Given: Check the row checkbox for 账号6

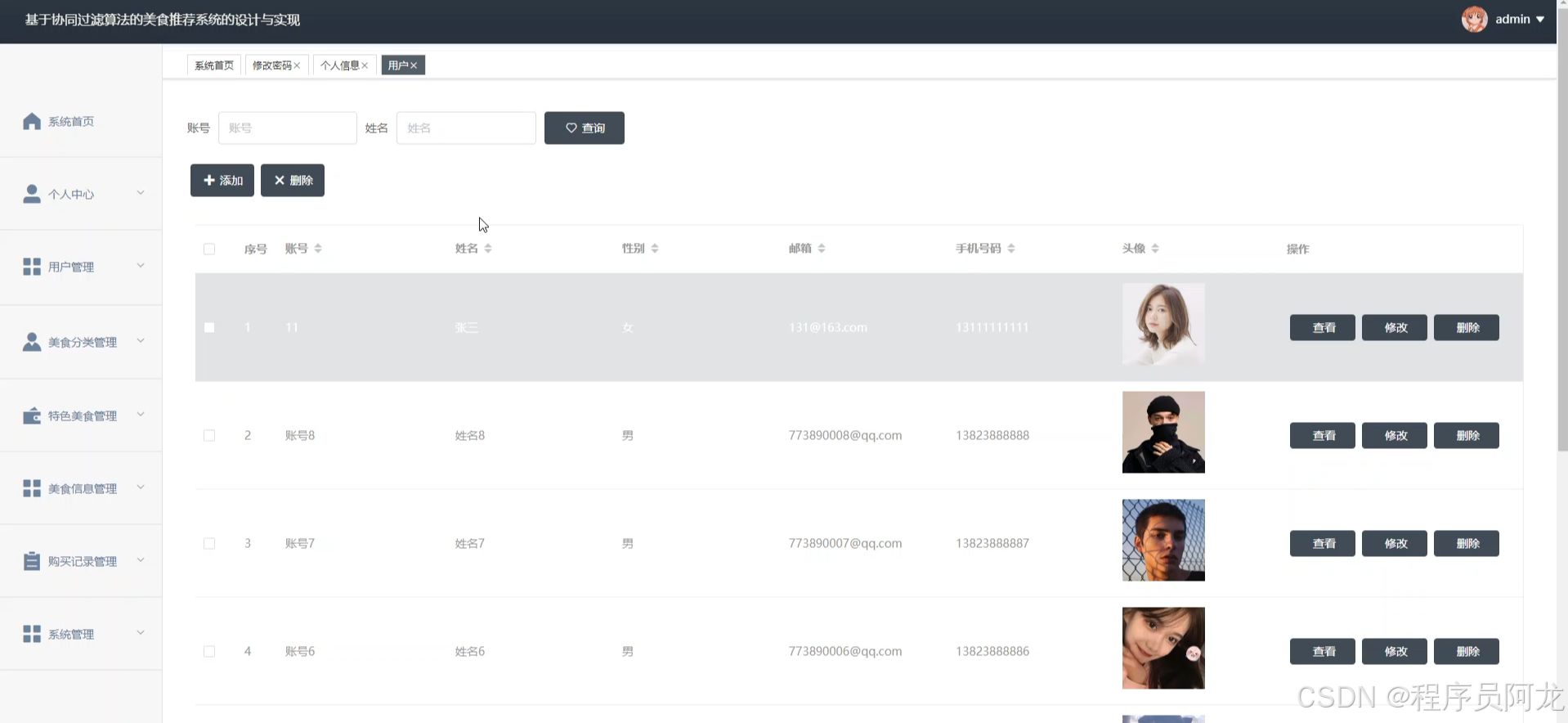Looking at the screenshot, I should (209, 651).
